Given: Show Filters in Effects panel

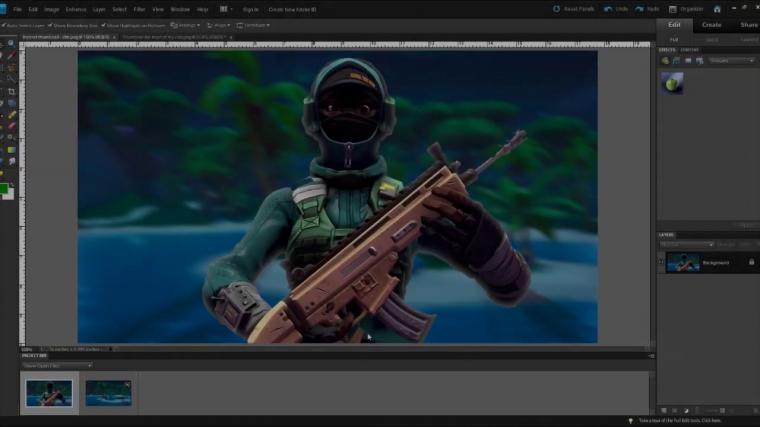Looking at the screenshot, I should coord(665,61).
